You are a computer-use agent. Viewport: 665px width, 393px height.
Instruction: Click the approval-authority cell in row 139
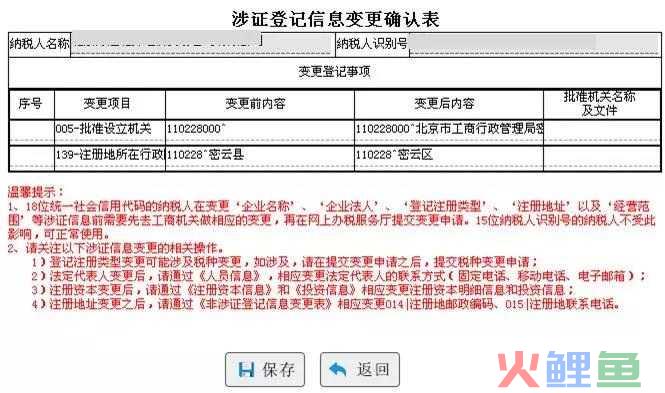[x=601, y=158]
